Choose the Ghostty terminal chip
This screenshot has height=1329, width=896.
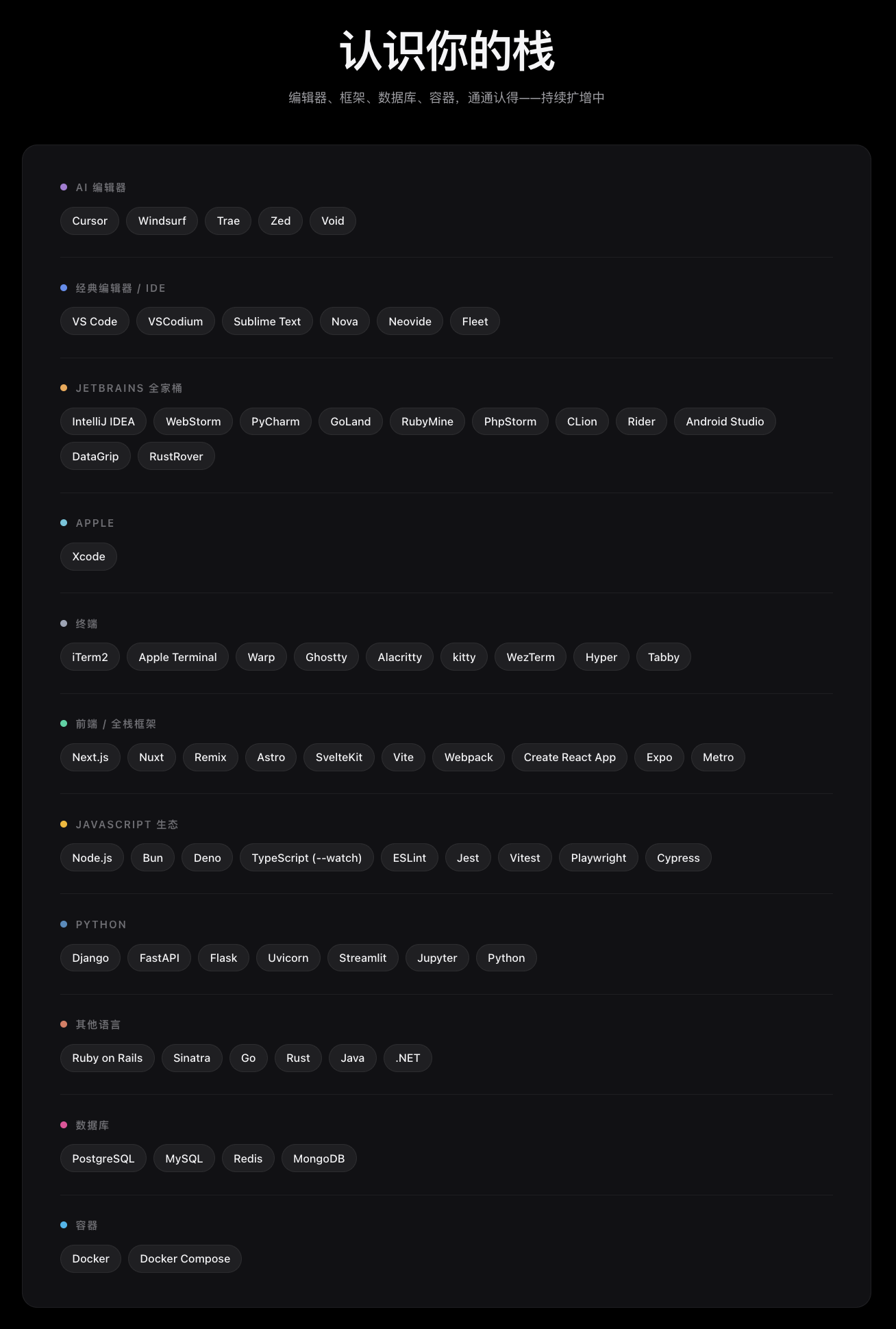pyautogui.click(x=326, y=657)
